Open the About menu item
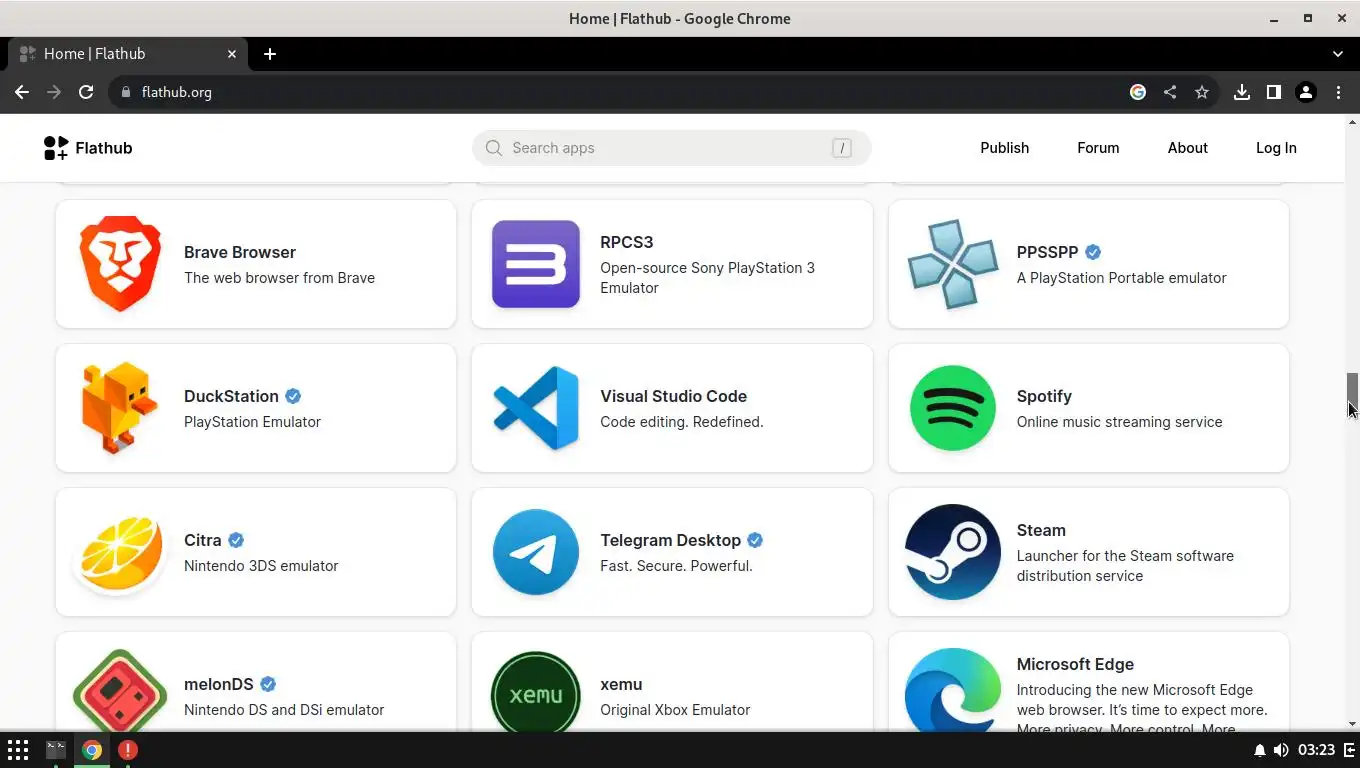Image resolution: width=1360 pixels, height=768 pixels. point(1188,148)
